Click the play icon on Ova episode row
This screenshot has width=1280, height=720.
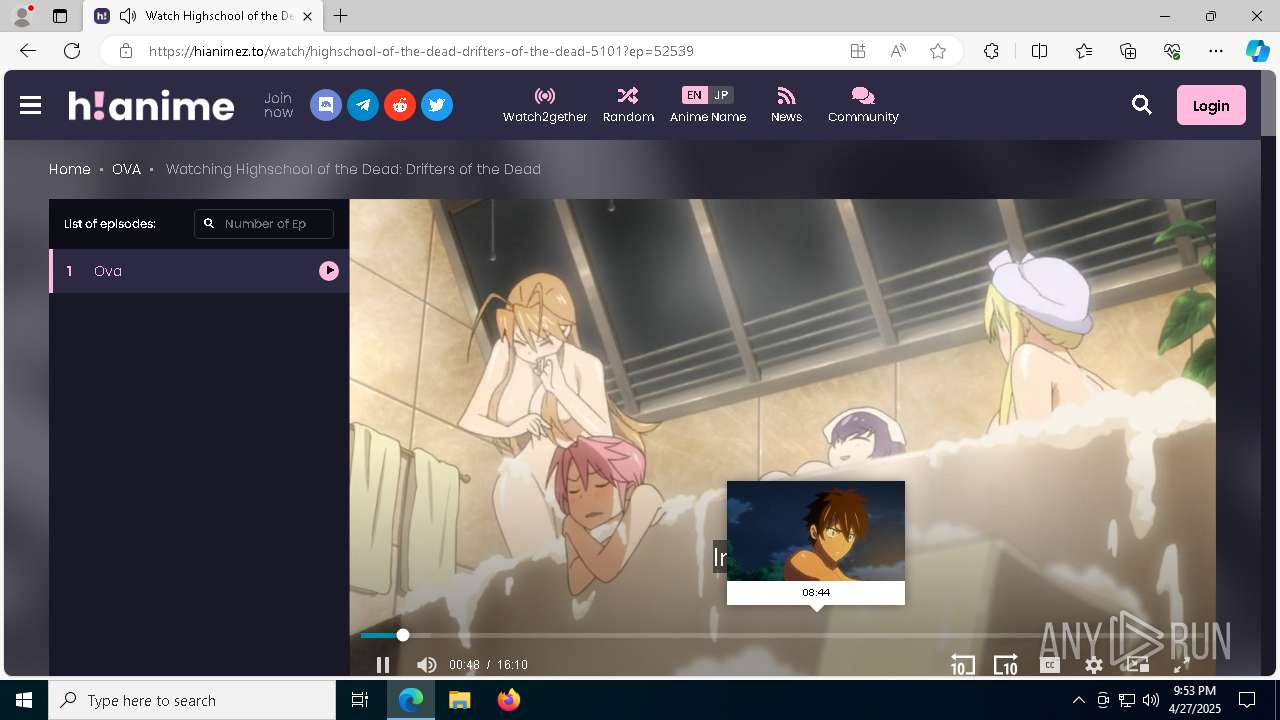coord(329,271)
